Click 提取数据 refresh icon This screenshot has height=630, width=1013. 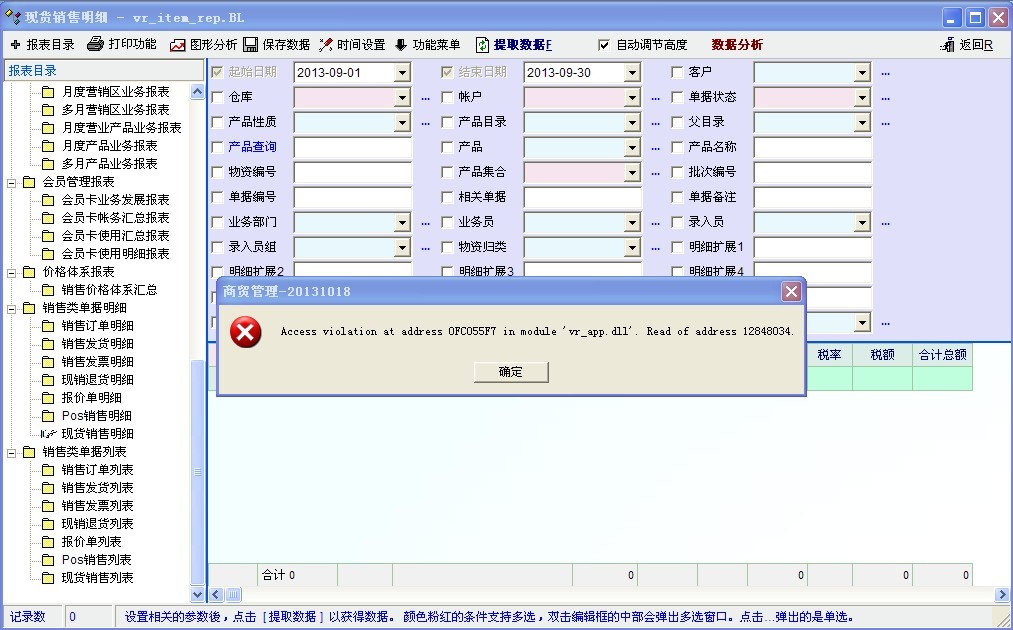pos(482,45)
